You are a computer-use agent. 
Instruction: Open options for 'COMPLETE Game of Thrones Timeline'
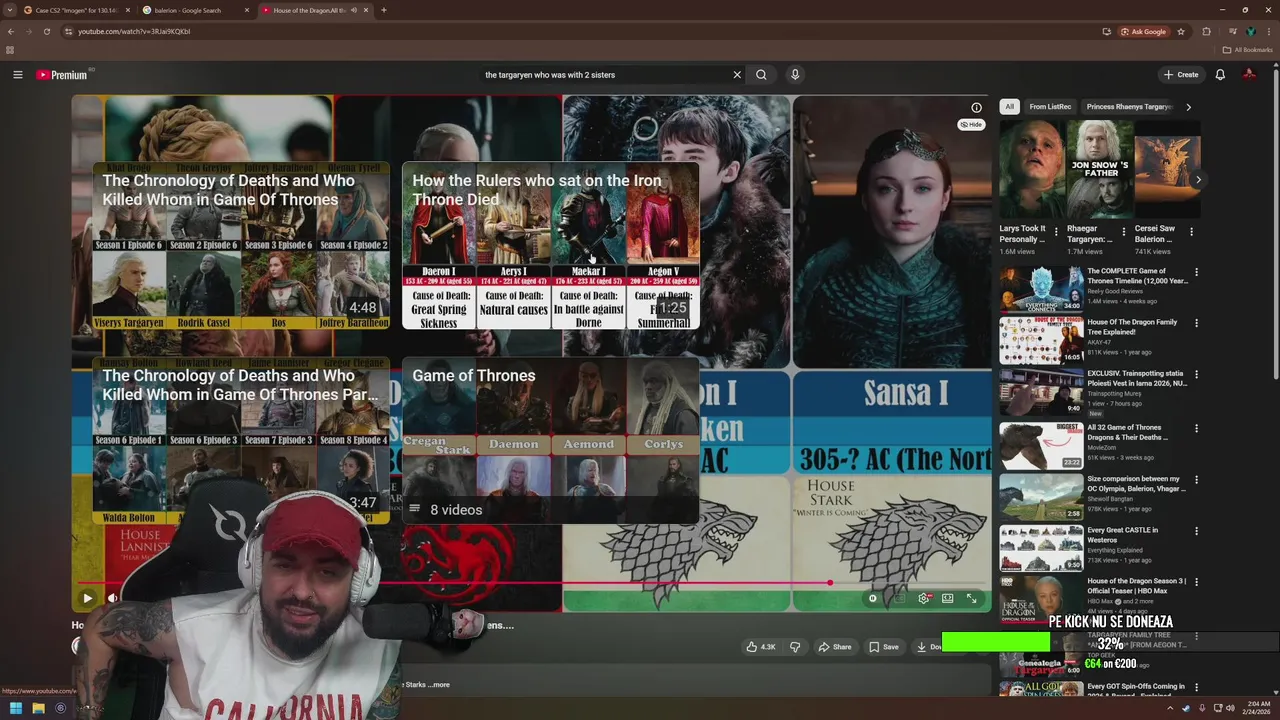pyautogui.click(x=1196, y=272)
